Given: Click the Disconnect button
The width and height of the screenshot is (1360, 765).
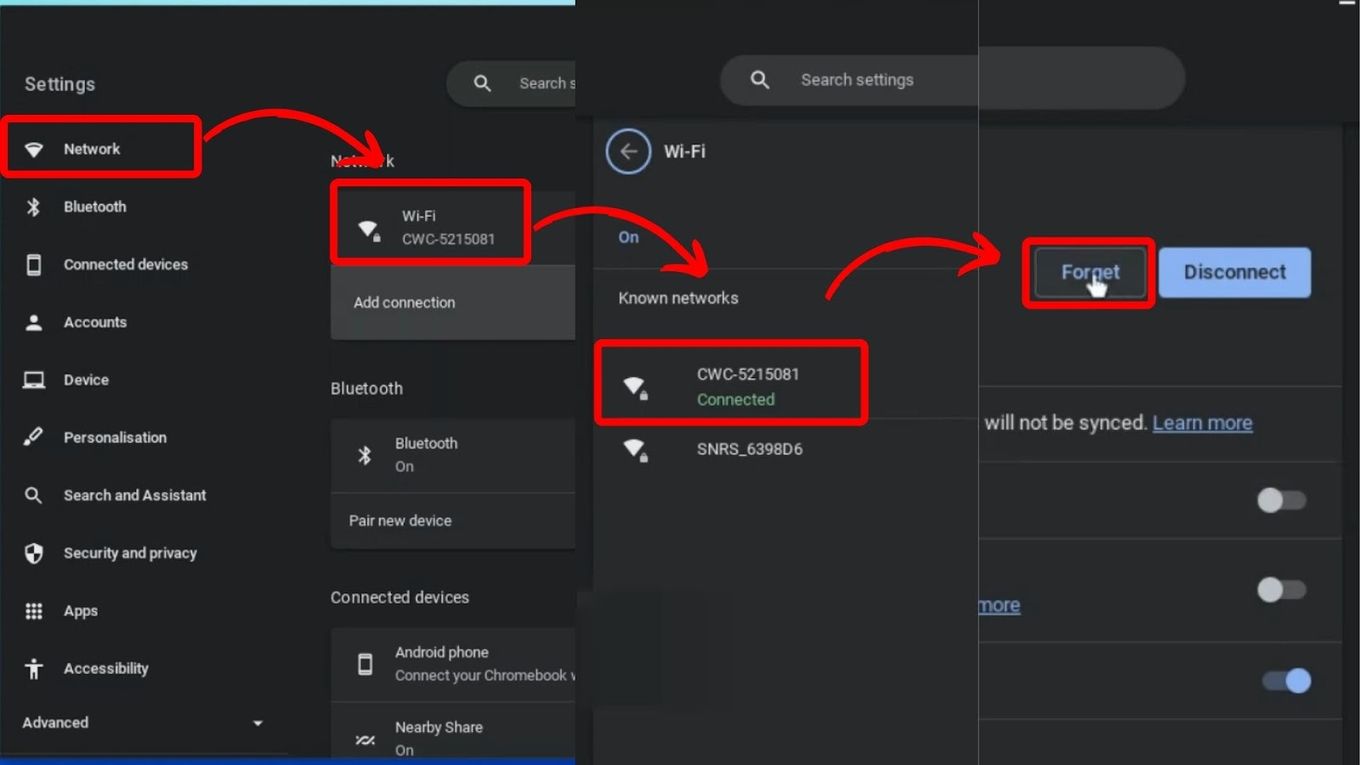Looking at the screenshot, I should click(1235, 272).
